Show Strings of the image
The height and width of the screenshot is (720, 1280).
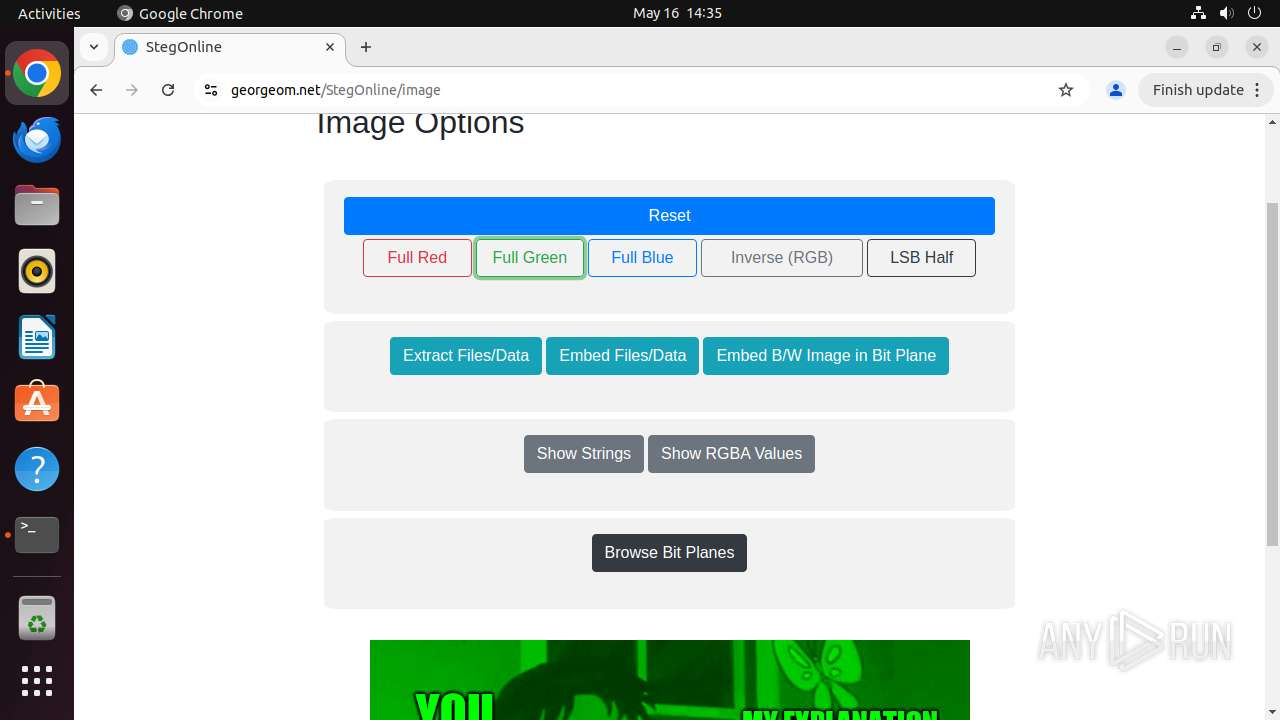point(584,454)
